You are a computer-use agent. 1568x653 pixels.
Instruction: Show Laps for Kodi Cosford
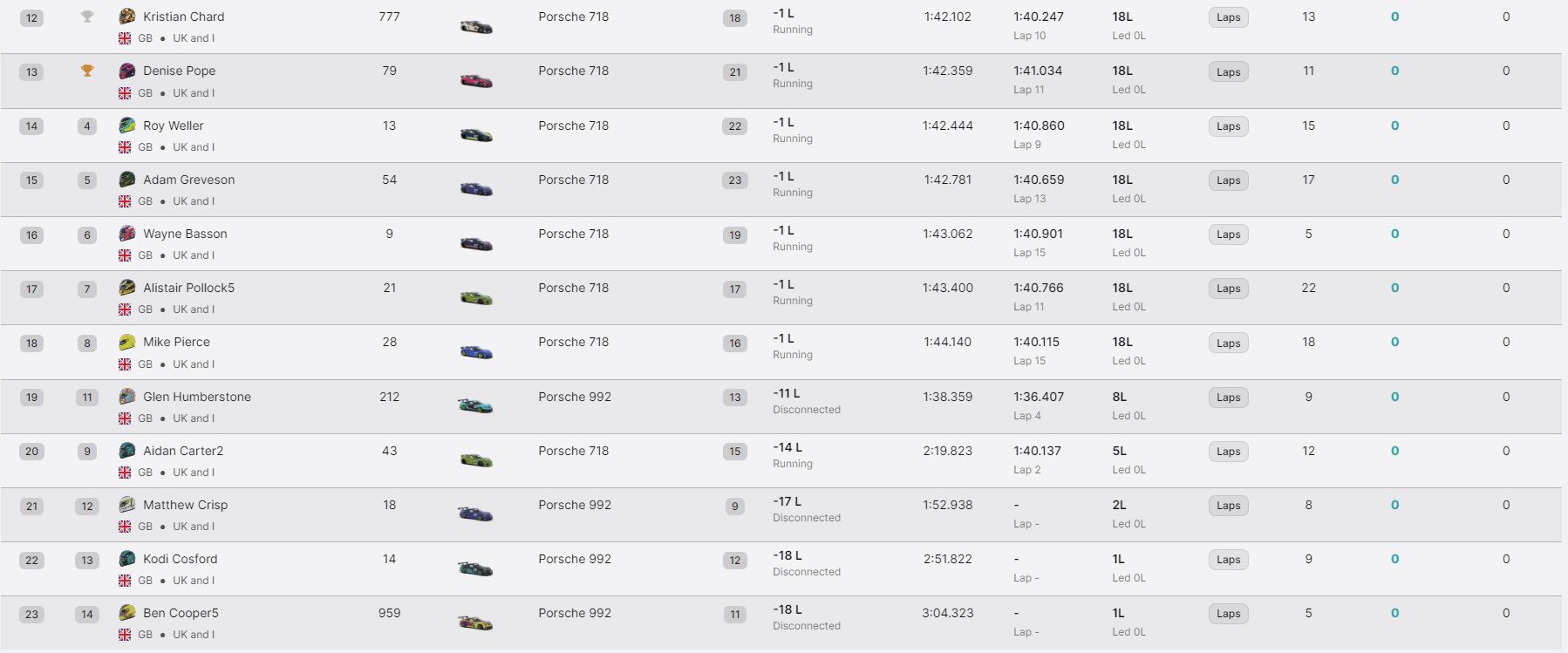tap(1228, 560)
